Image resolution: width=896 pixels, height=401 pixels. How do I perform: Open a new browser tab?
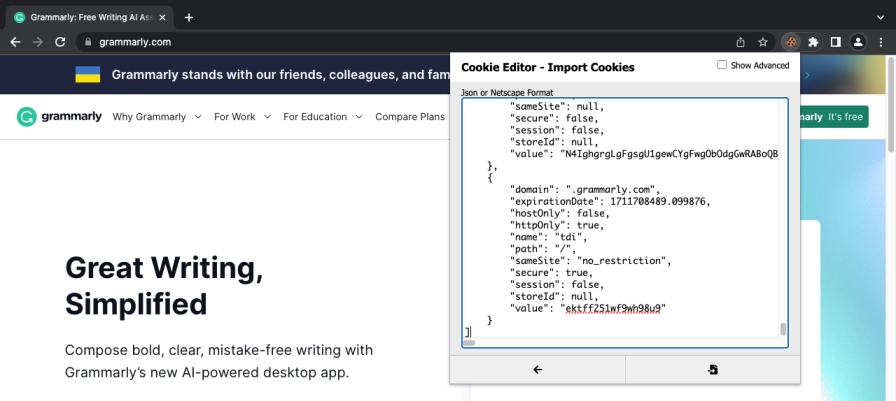coord(189,17)
